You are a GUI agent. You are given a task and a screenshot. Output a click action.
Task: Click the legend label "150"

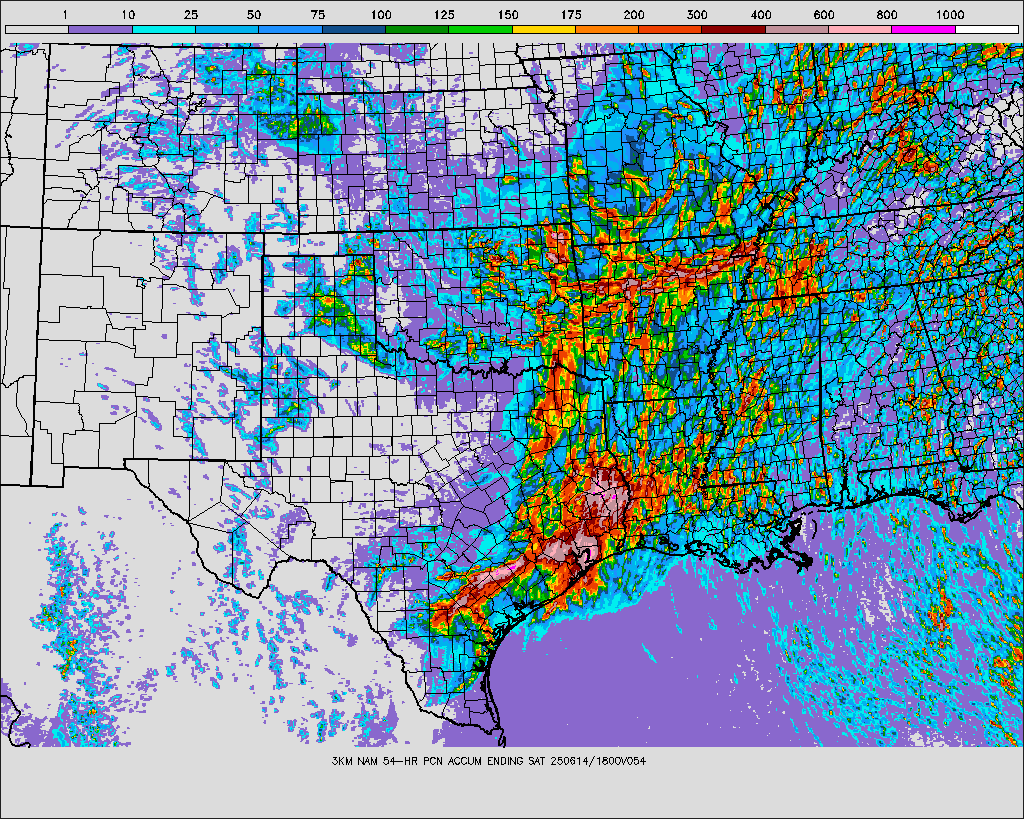(x=508, y=14)
